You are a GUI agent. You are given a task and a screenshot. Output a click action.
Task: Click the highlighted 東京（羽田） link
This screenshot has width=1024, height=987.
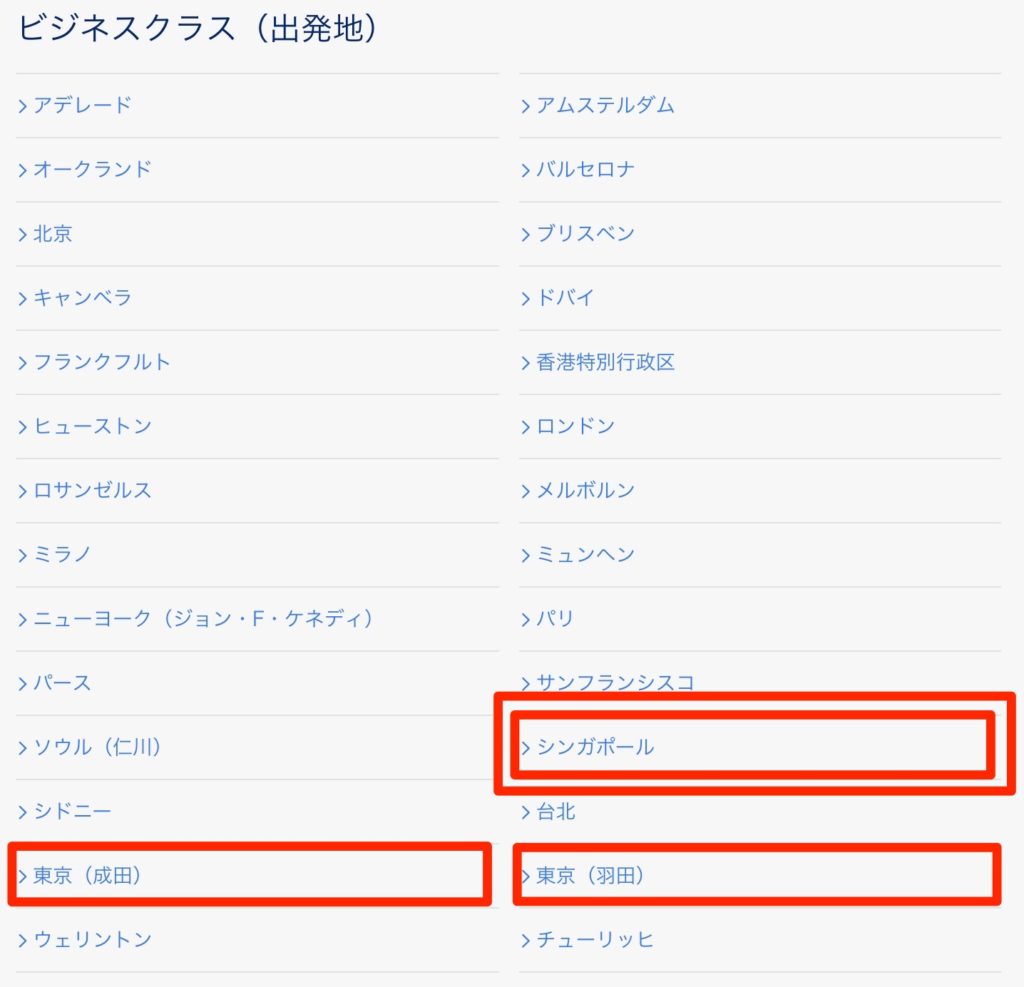pyautogui.click(x=591, y=876)
